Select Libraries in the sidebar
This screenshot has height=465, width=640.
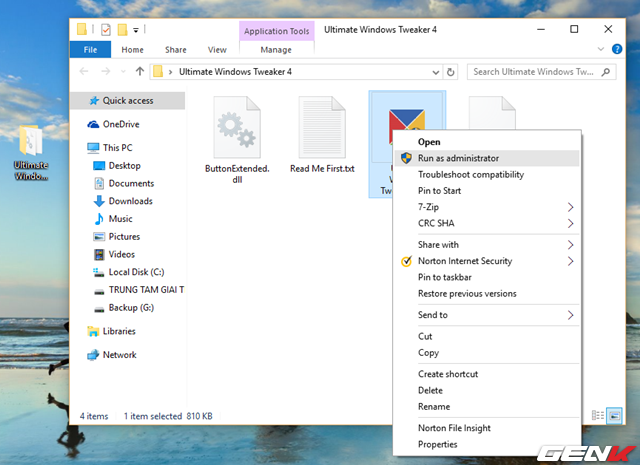pos(119,331)
